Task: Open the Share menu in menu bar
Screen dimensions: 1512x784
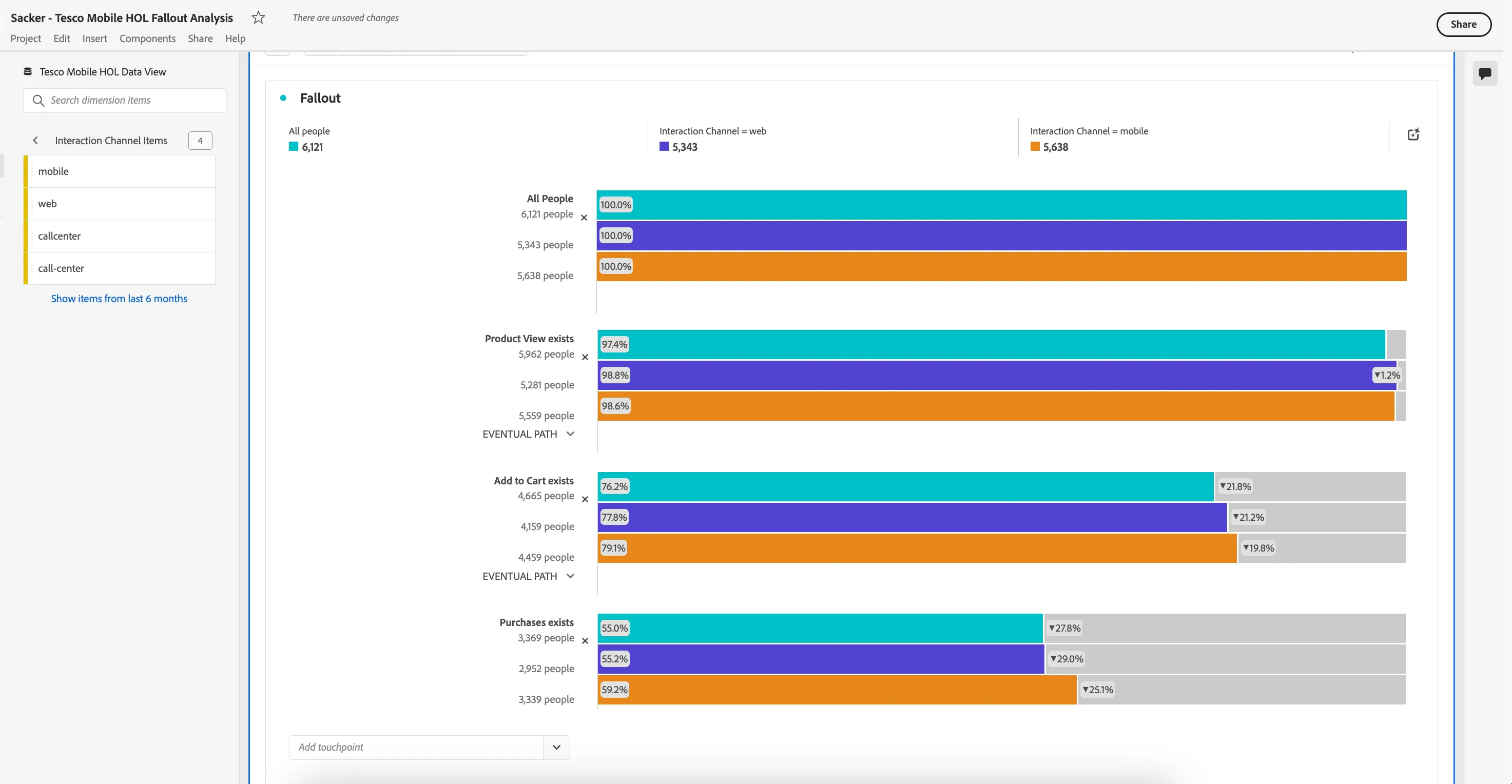Action: [200, 38]
